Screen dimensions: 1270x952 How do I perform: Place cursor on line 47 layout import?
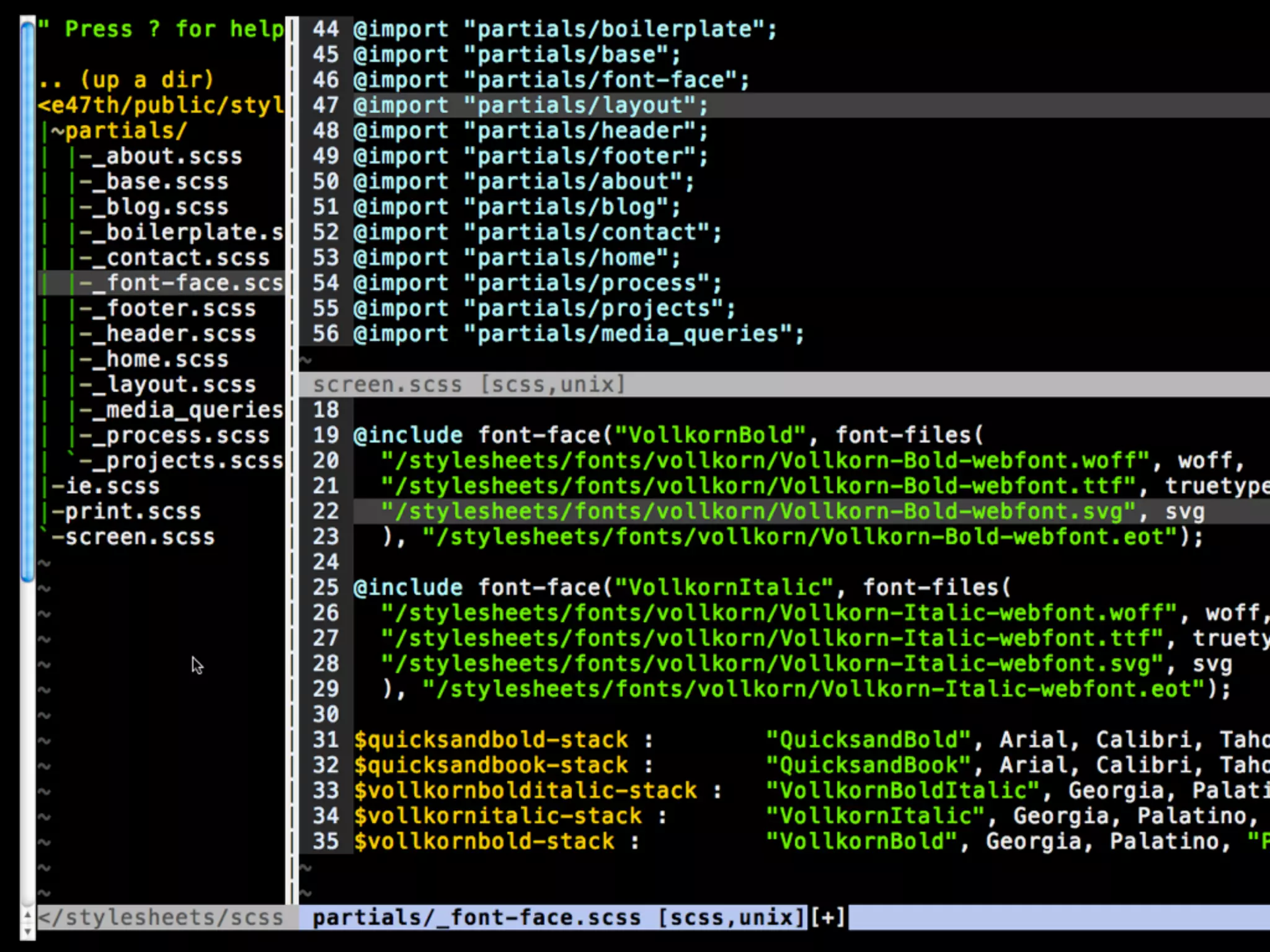point(530,105)
